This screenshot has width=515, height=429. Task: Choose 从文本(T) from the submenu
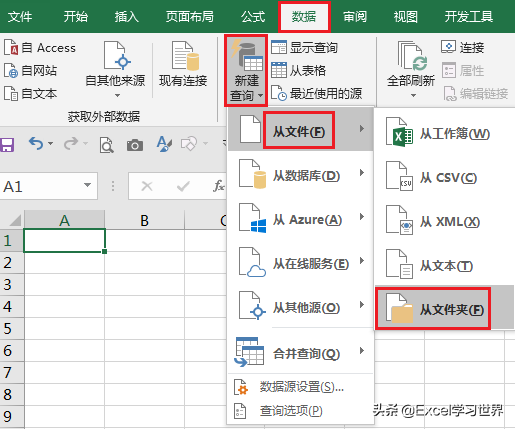tap(445, 265)
